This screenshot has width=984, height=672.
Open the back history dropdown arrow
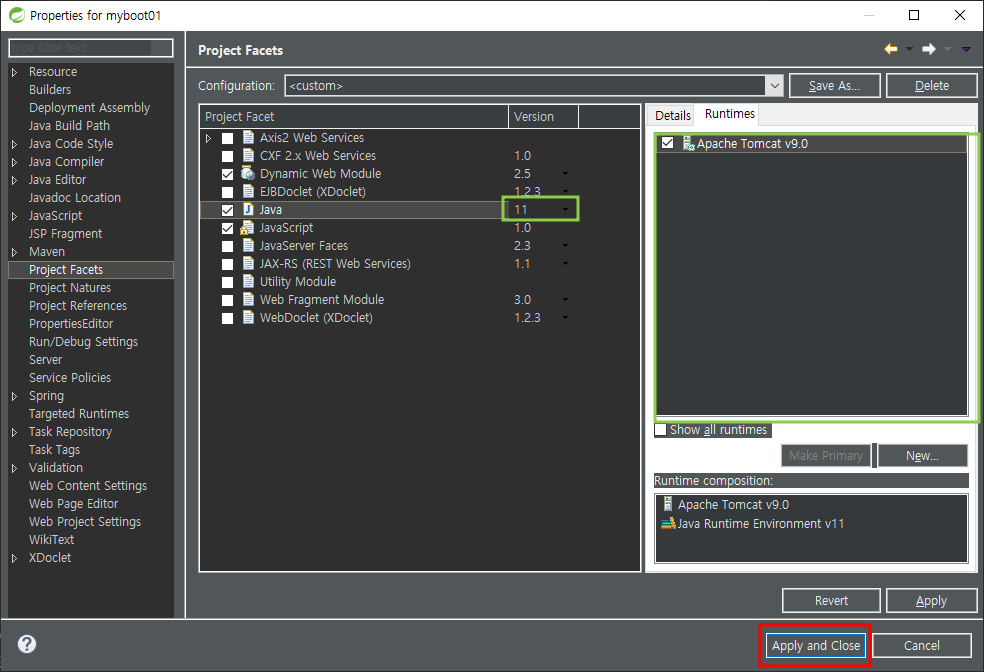coord(909,49)
